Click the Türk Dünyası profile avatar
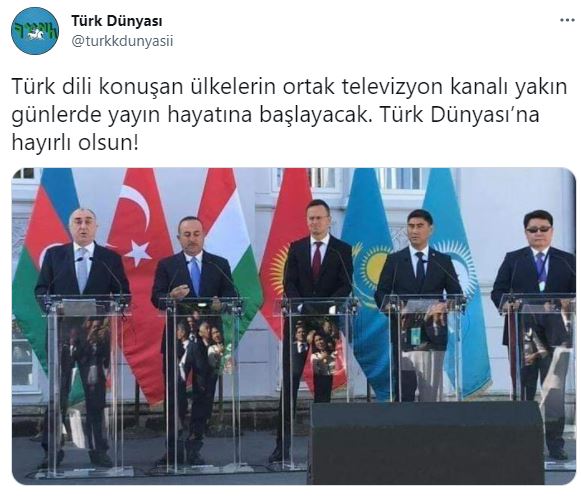 point(35,31)
